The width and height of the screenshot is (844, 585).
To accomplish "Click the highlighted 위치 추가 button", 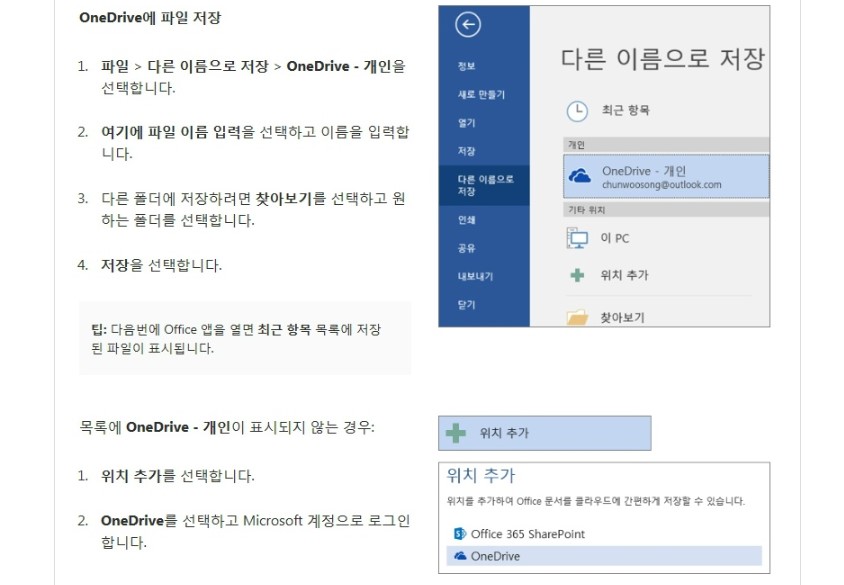I will (545, 433).
